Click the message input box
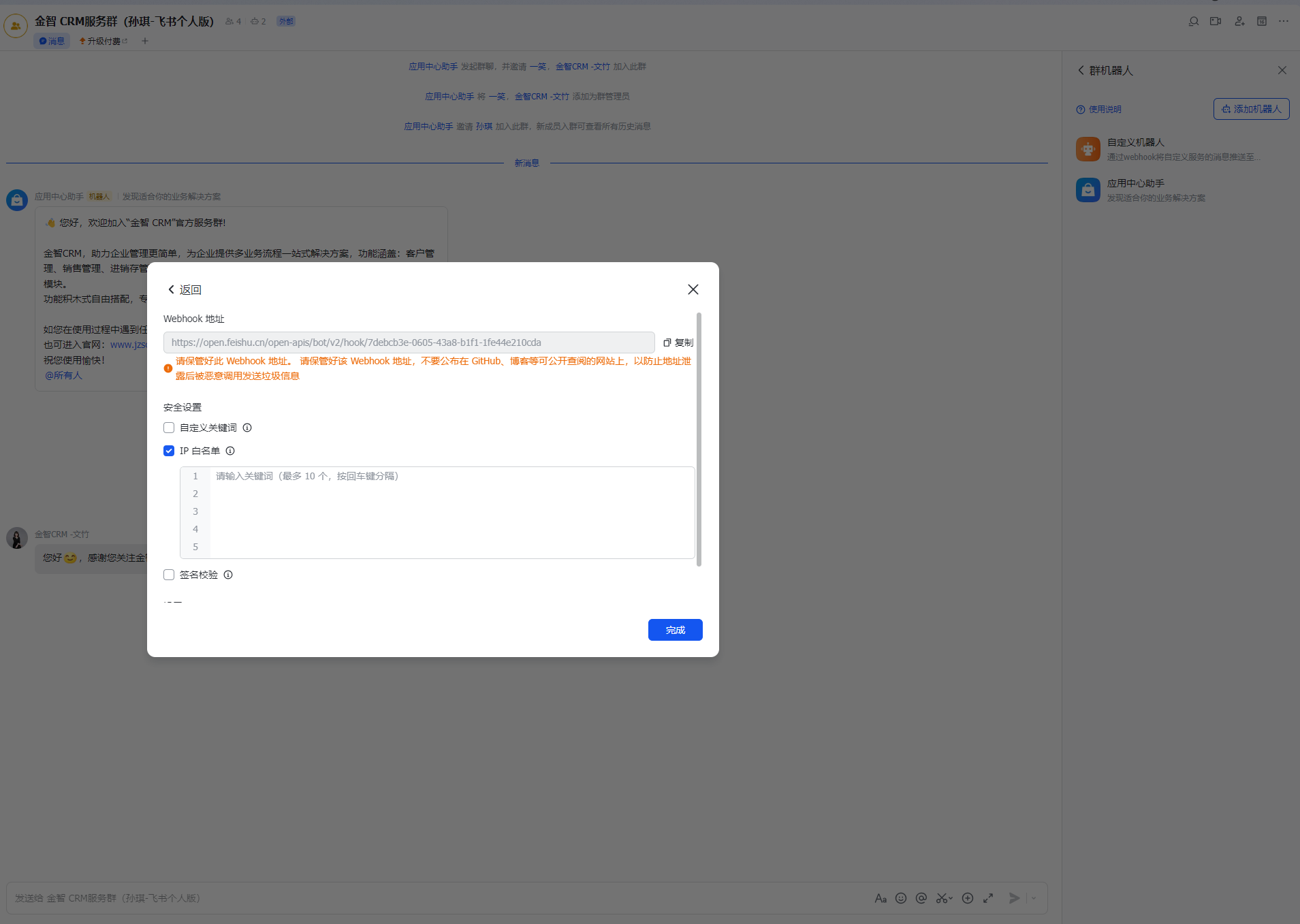Screen dimensions: 1300x924 (436, 898)
